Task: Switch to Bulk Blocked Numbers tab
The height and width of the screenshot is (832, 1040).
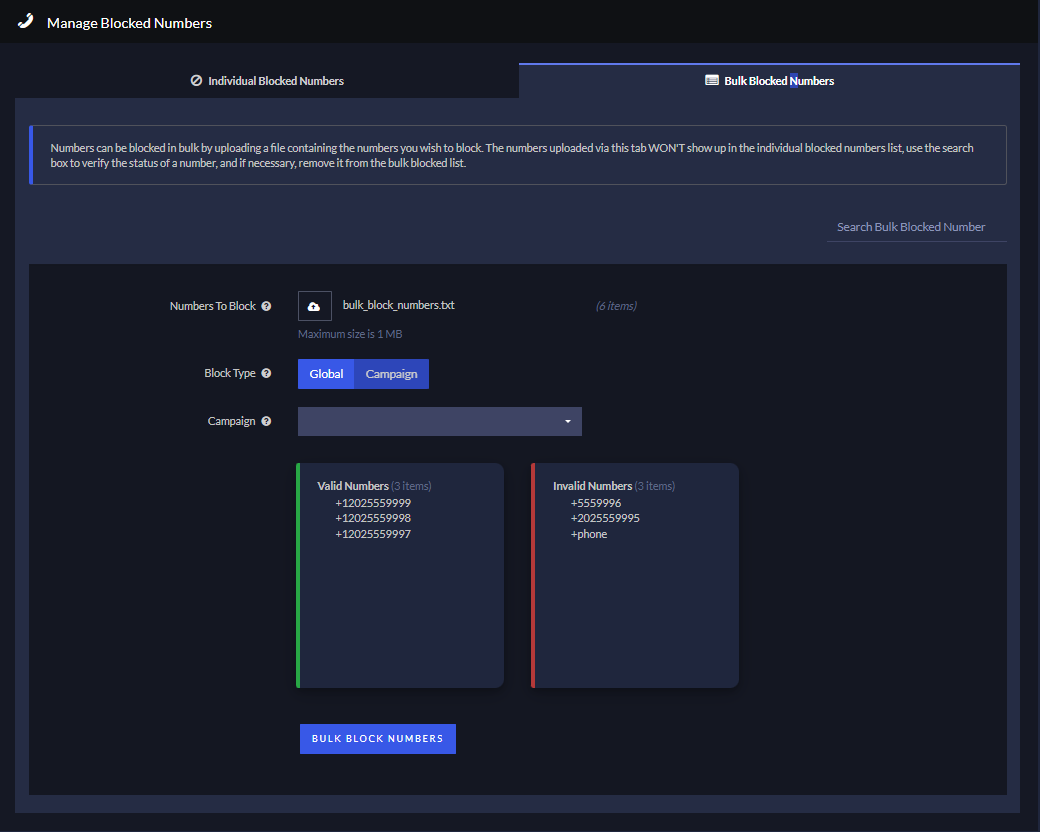Action: pos(769,81)
